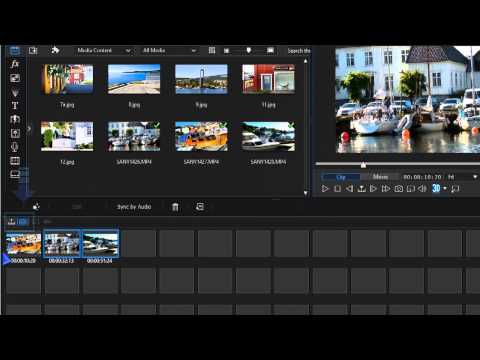
Task: Take a snapshot with the camera icon
Action: pyautogui.click(x=398, y=189)
